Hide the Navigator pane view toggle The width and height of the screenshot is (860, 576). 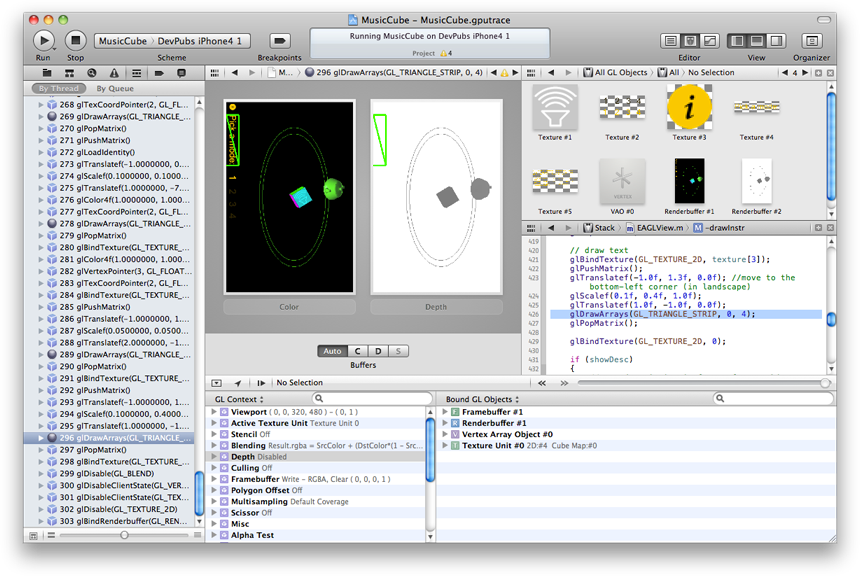point(737,41)
